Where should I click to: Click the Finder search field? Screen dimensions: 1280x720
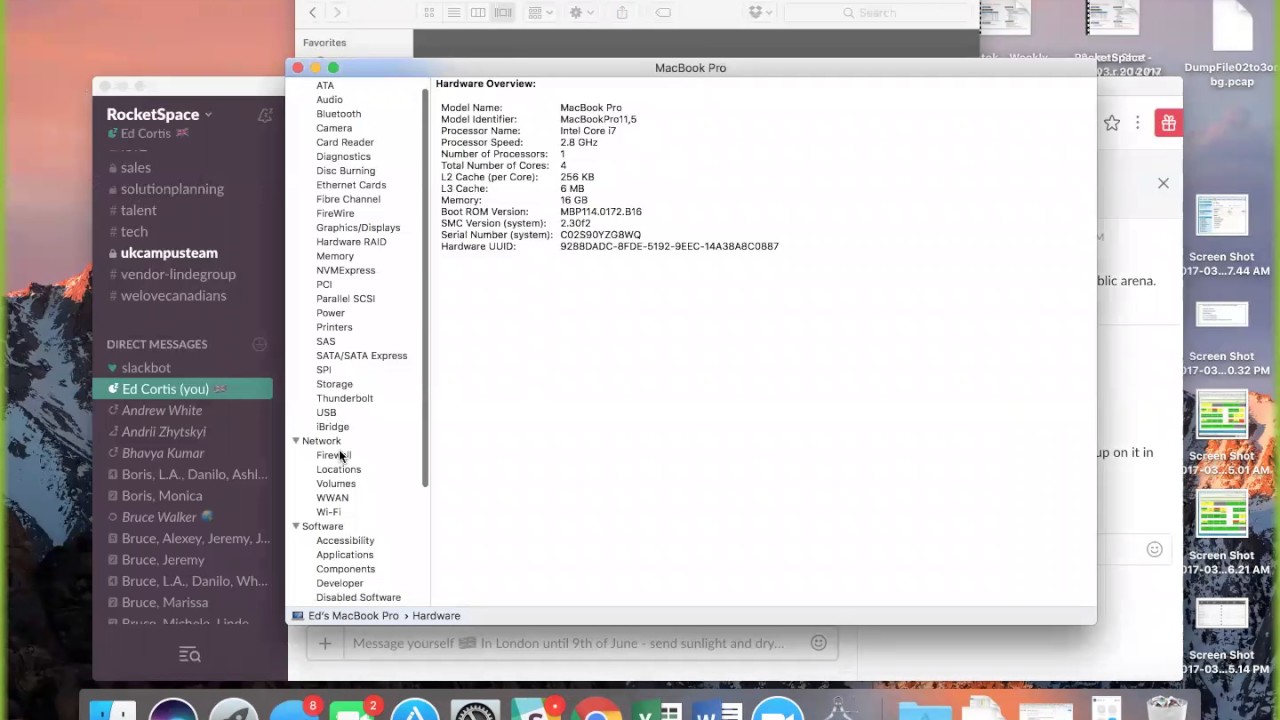coord(876,12)
